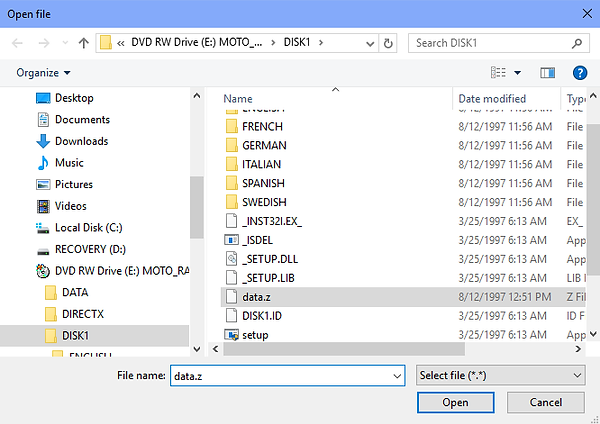This screenshot has height=424, width=600.
Task: Click DVD RW Drive (E:) breadcrumb
Action: (x=197, y=42)
